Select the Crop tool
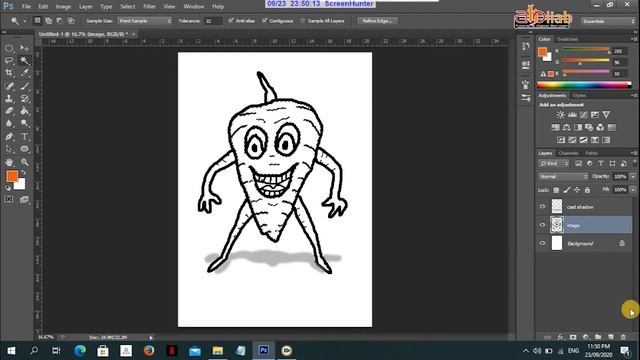640x360 pixels. coord(9,73)
